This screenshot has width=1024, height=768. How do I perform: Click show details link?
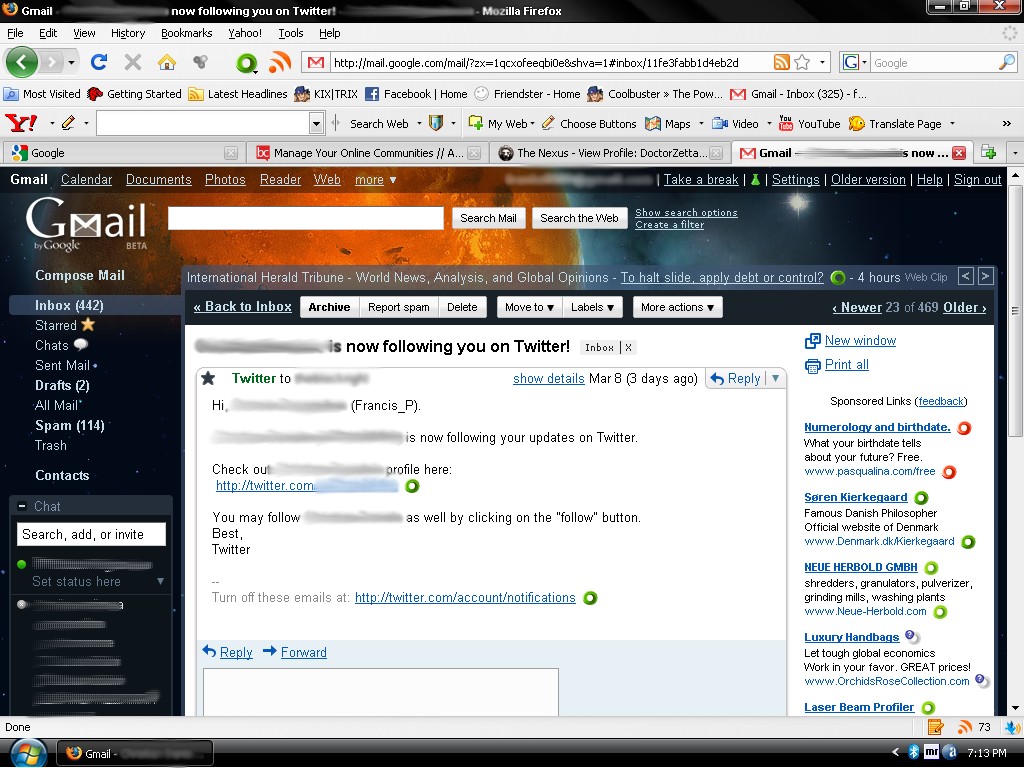click(549, 378)
